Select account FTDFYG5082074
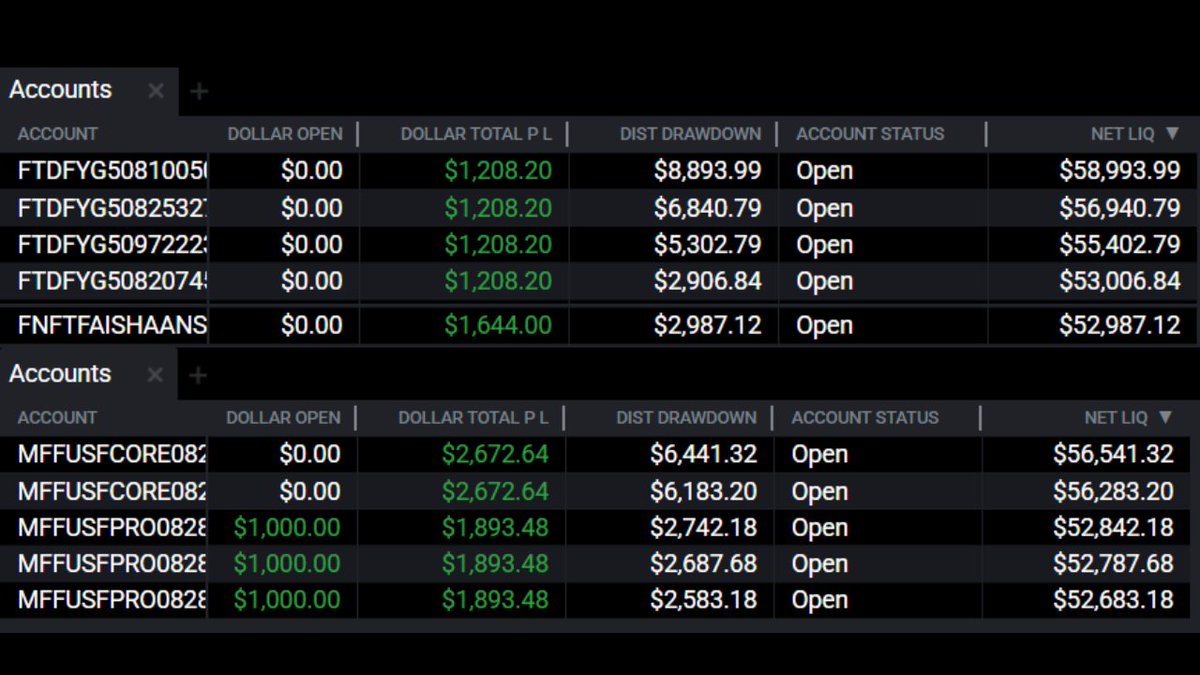Viewport: 1200px width, 675px height. coord(112,282)
